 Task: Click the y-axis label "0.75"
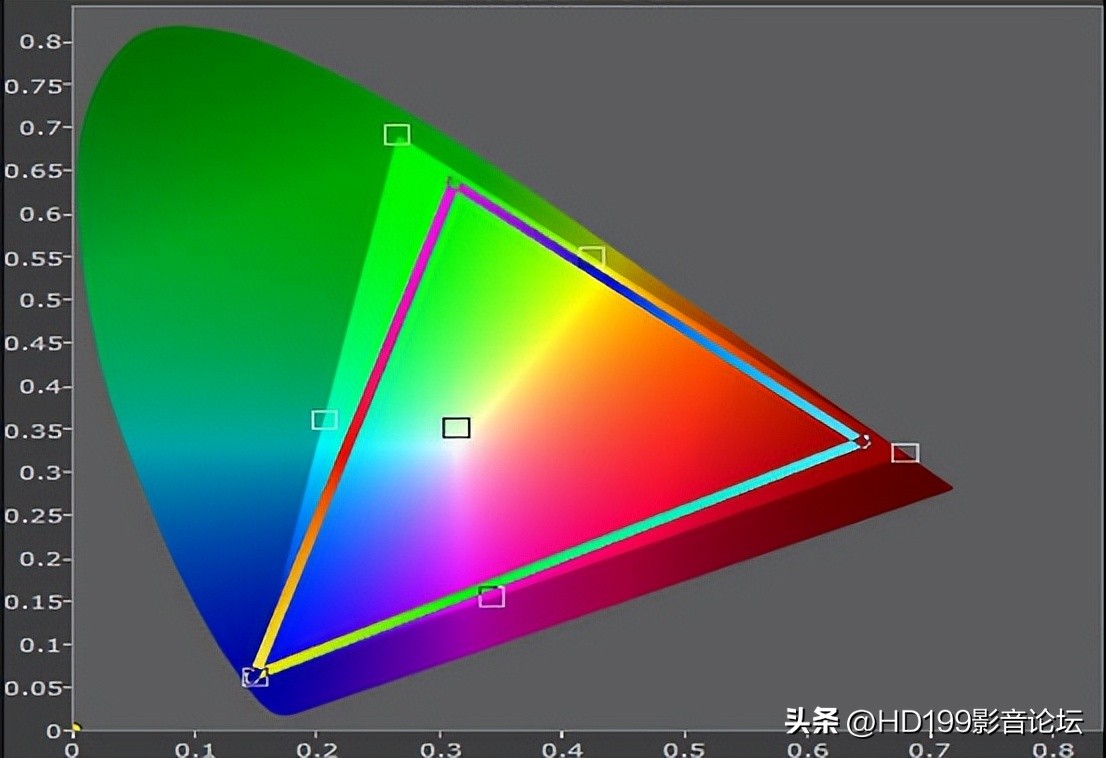click(34, 86)
